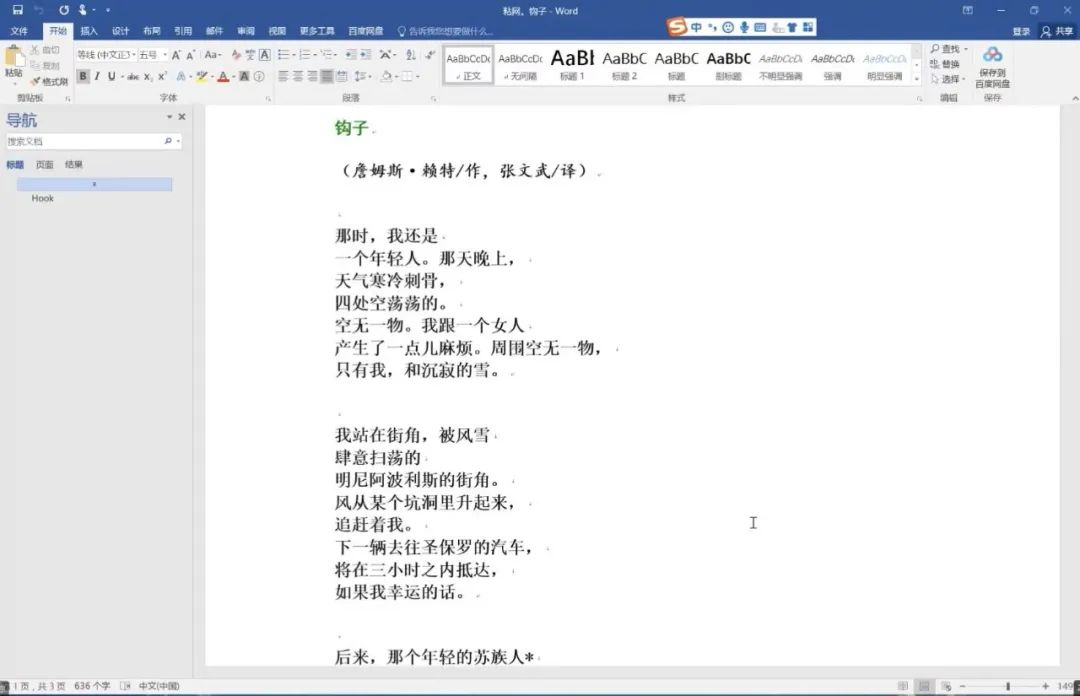The height and width of the screenshot is (696, 1080).
Task: Toggle Italic formatting
Action: [97, 76]
